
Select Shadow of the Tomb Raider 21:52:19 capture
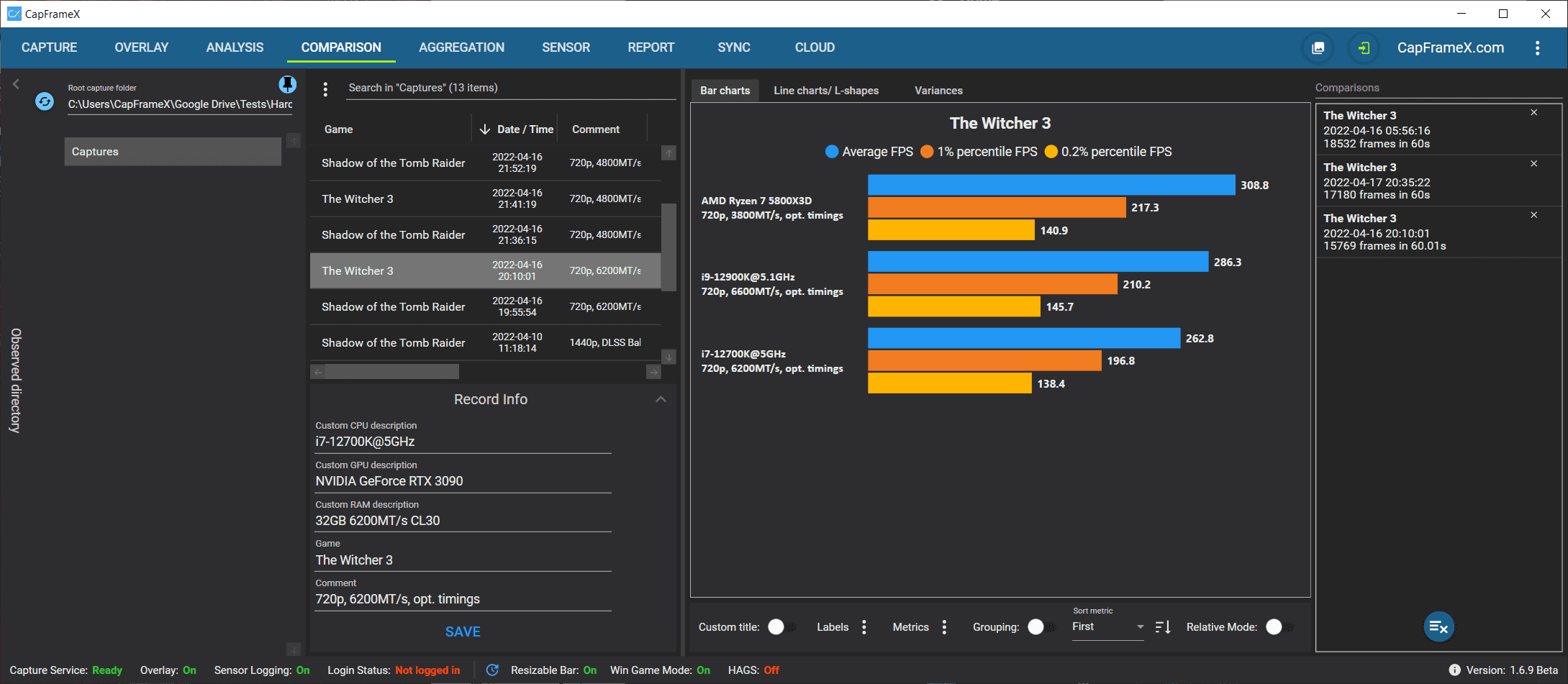(485, 163)
